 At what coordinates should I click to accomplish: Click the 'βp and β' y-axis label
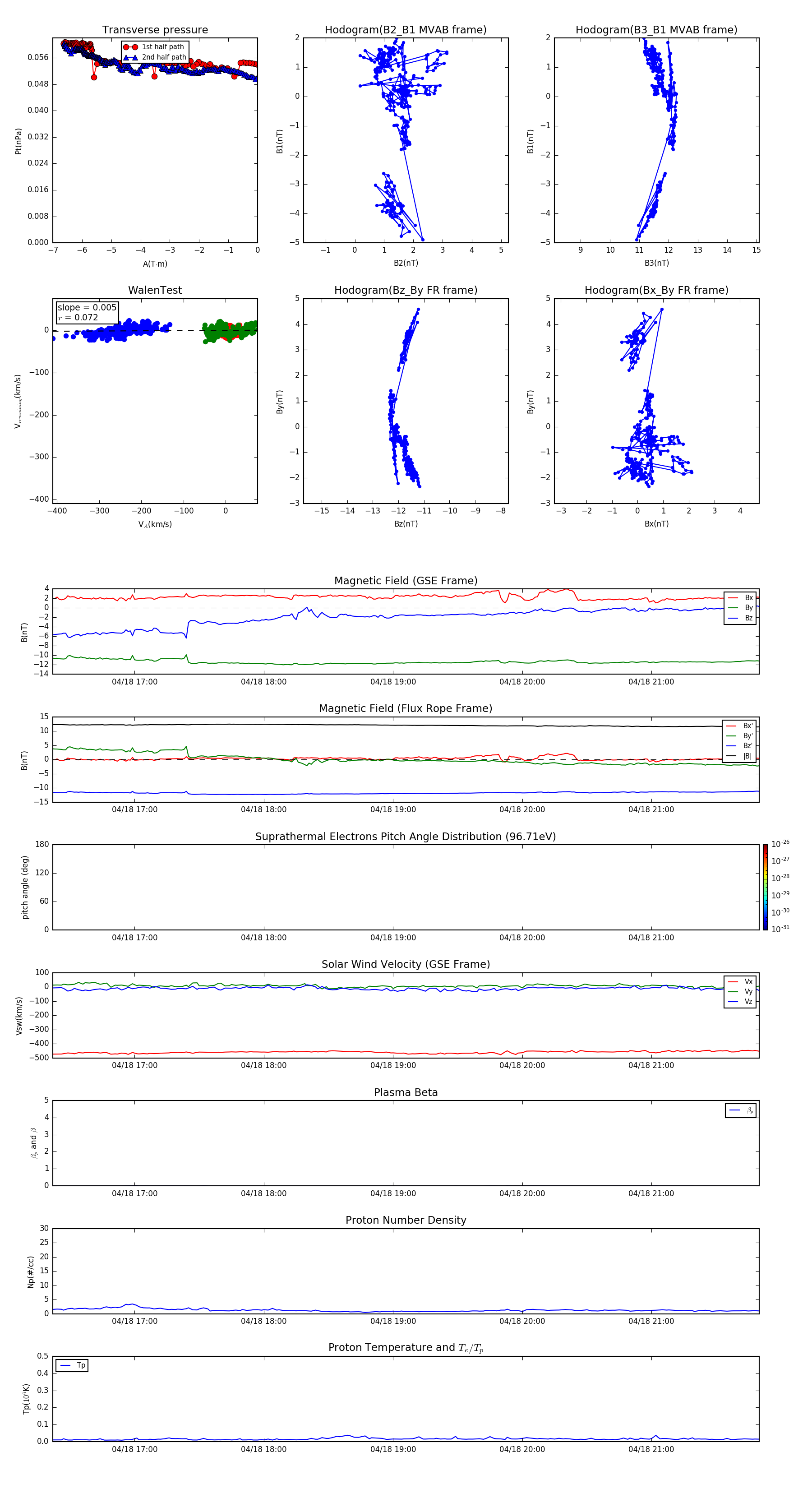[33, 1143]
